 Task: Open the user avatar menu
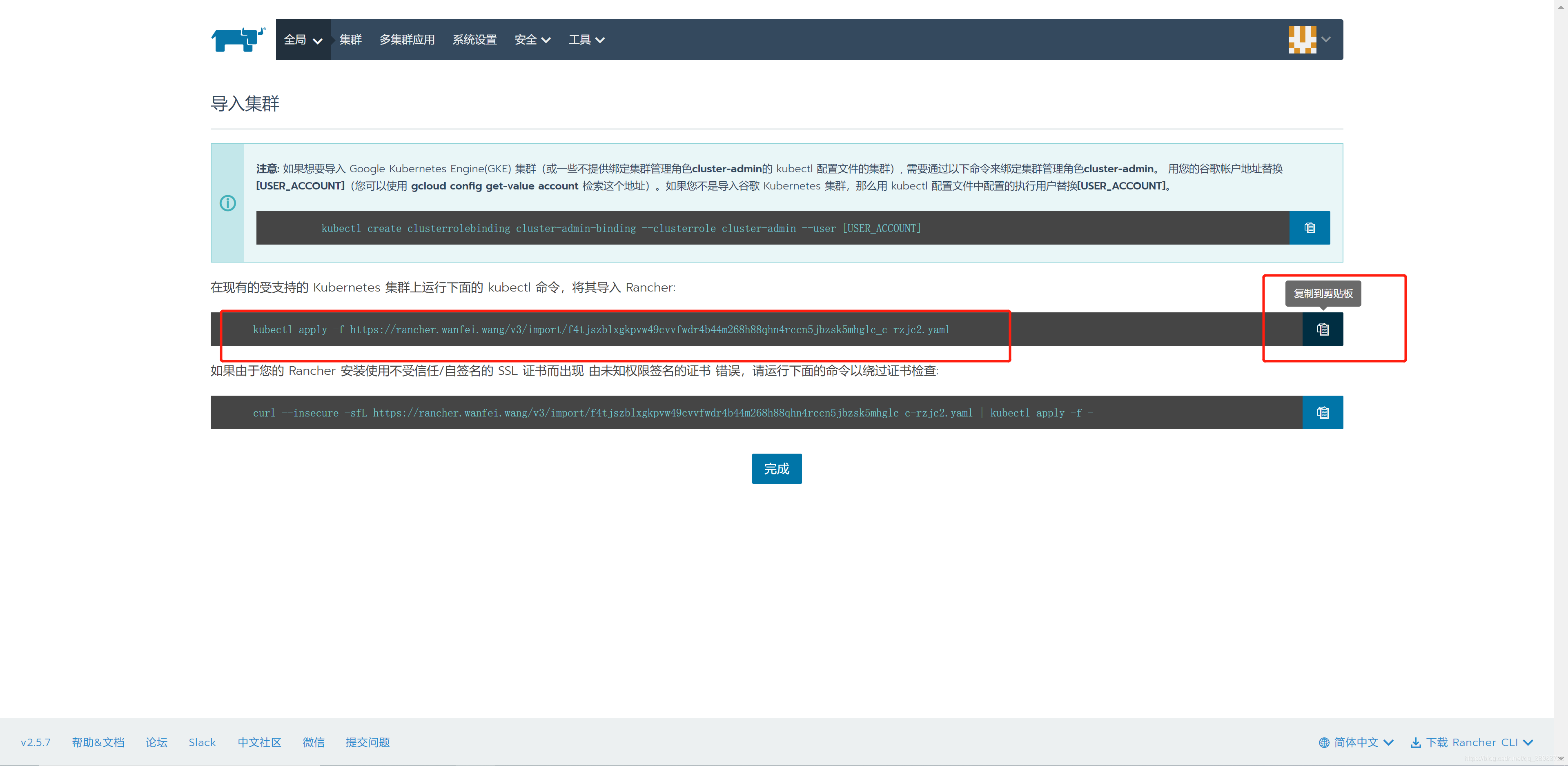click(x=1302, y=40)
